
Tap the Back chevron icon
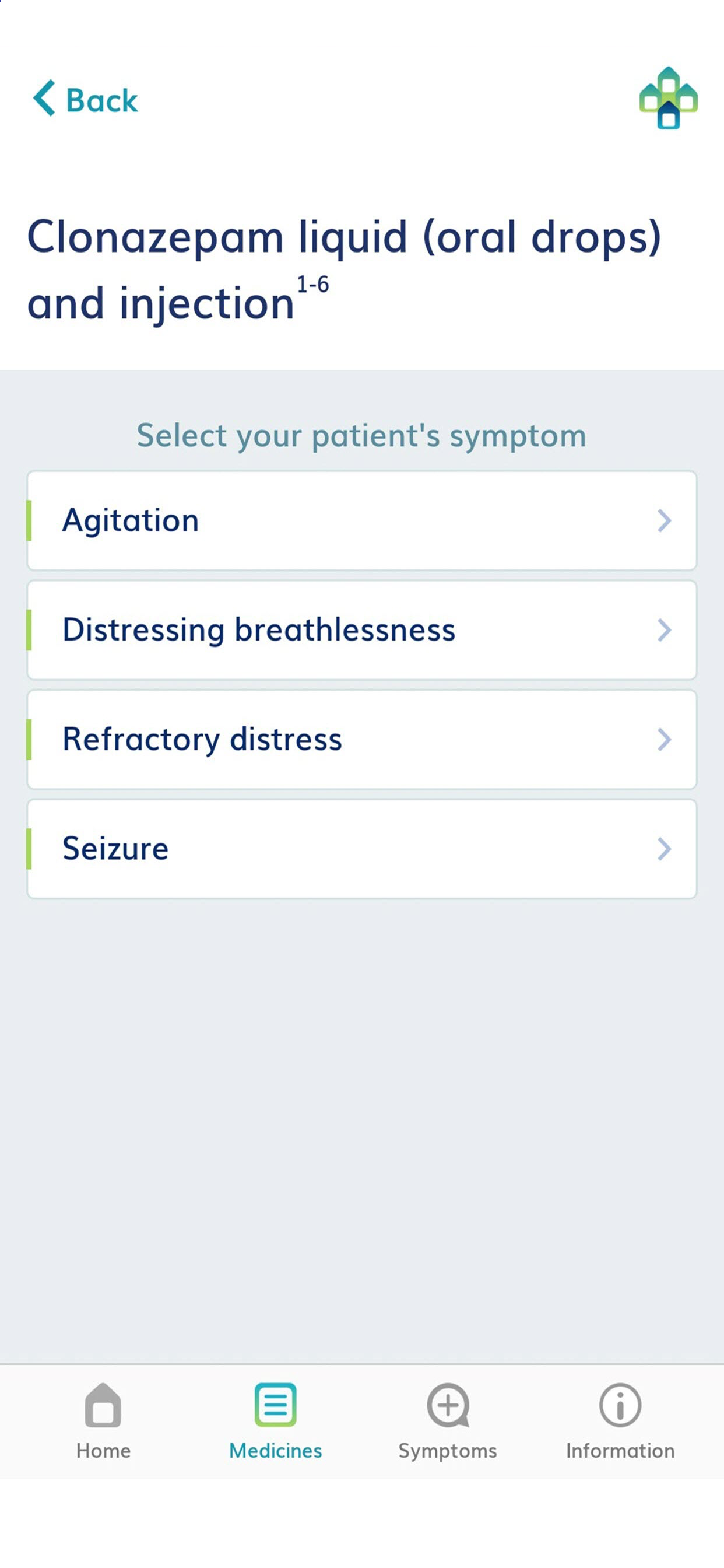[x=44, y=98]
